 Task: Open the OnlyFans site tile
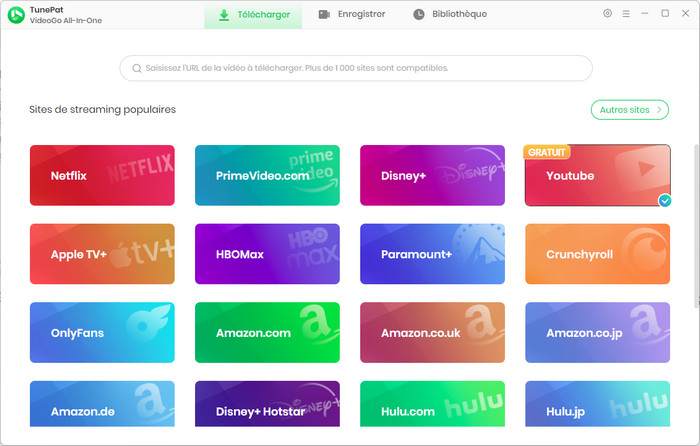click(x=102, y=332)
